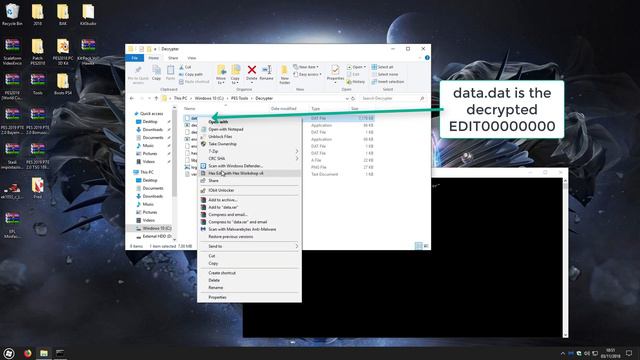Image resolution: width=640 pixels, height=360 pixels.
Task: Expand address bar previous locations dropdown
Action: [347, 98]
